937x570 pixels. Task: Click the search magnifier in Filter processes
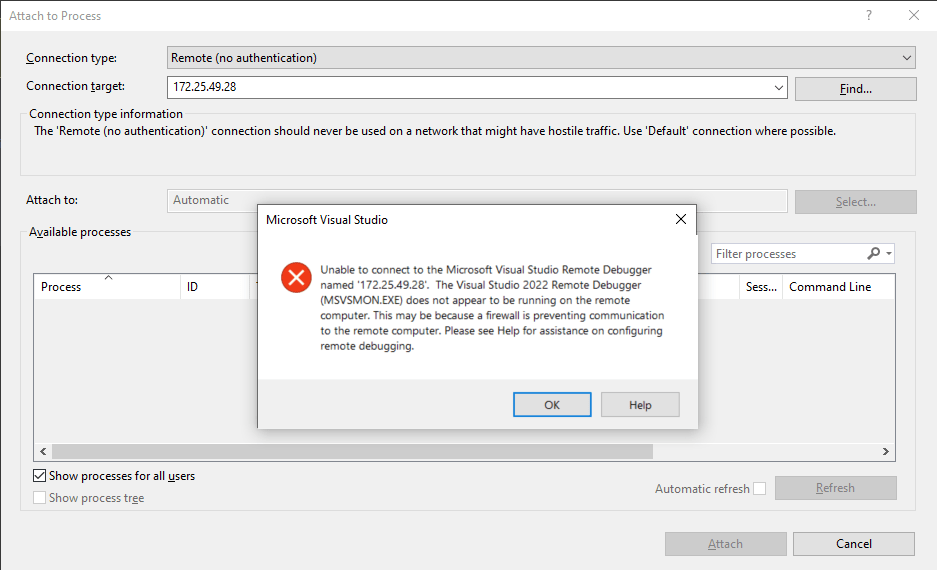874,254
